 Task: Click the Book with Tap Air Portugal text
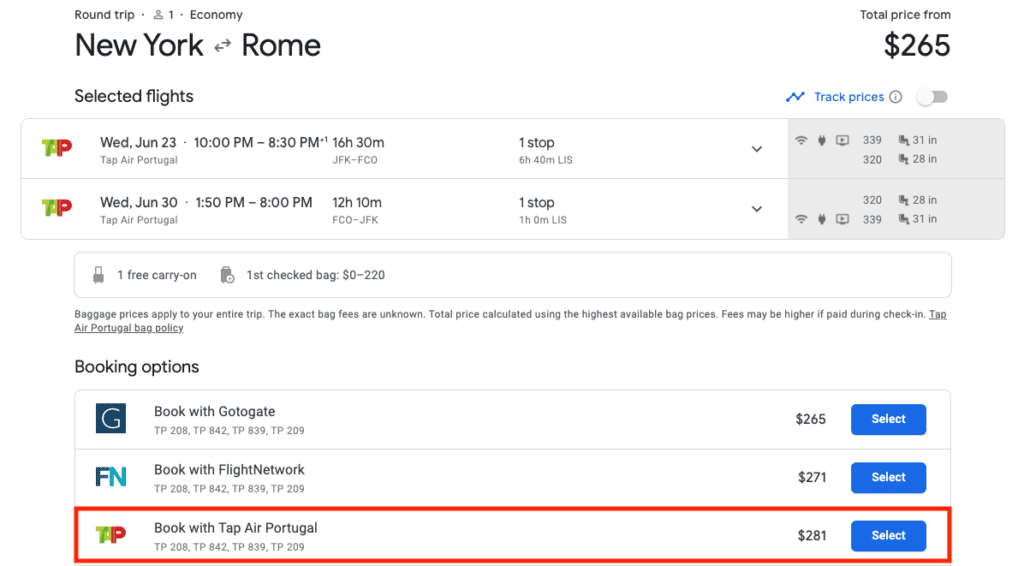pos(236,528)
